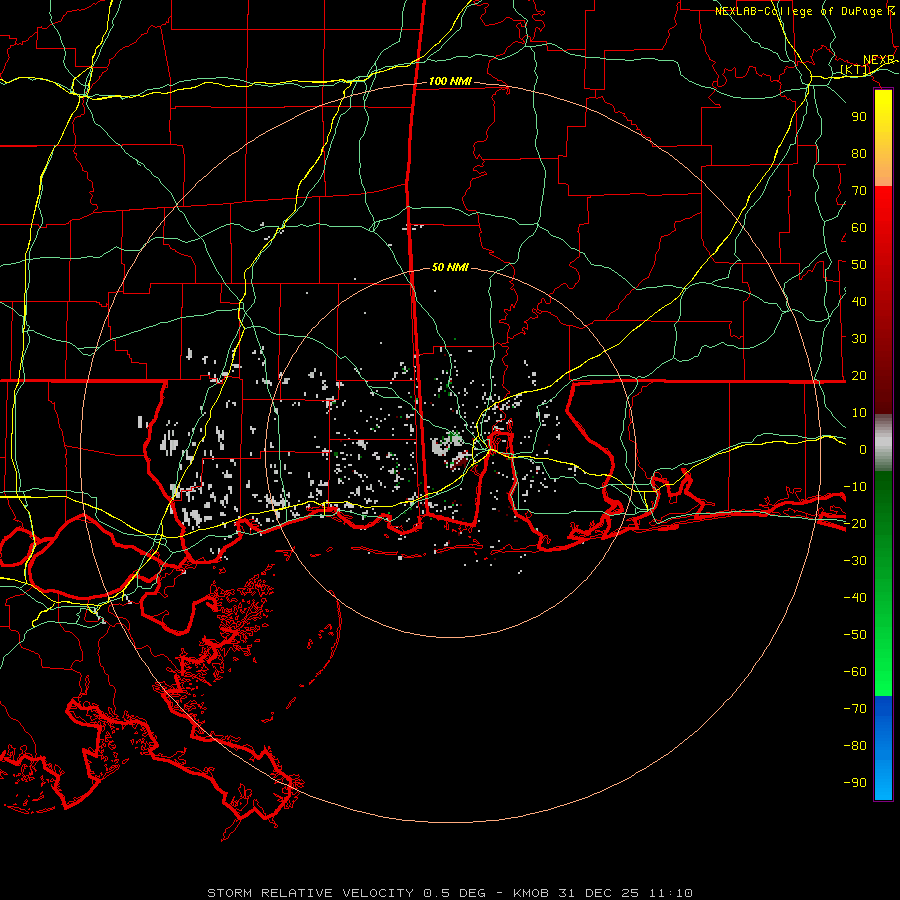Pick the gray zero-velocity segment of color bar
Image resolution: width=900 pixels, height=900 pixels.
click(x=883, y=443)
